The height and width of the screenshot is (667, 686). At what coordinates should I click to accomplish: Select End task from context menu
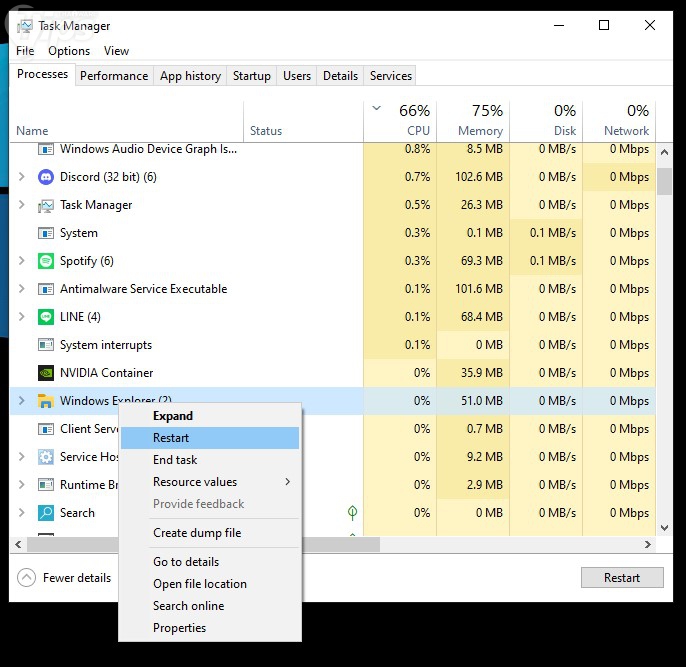(210, 460)
